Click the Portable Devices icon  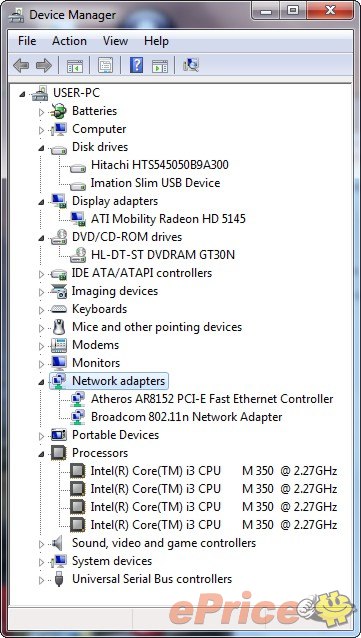pos(59,435)
